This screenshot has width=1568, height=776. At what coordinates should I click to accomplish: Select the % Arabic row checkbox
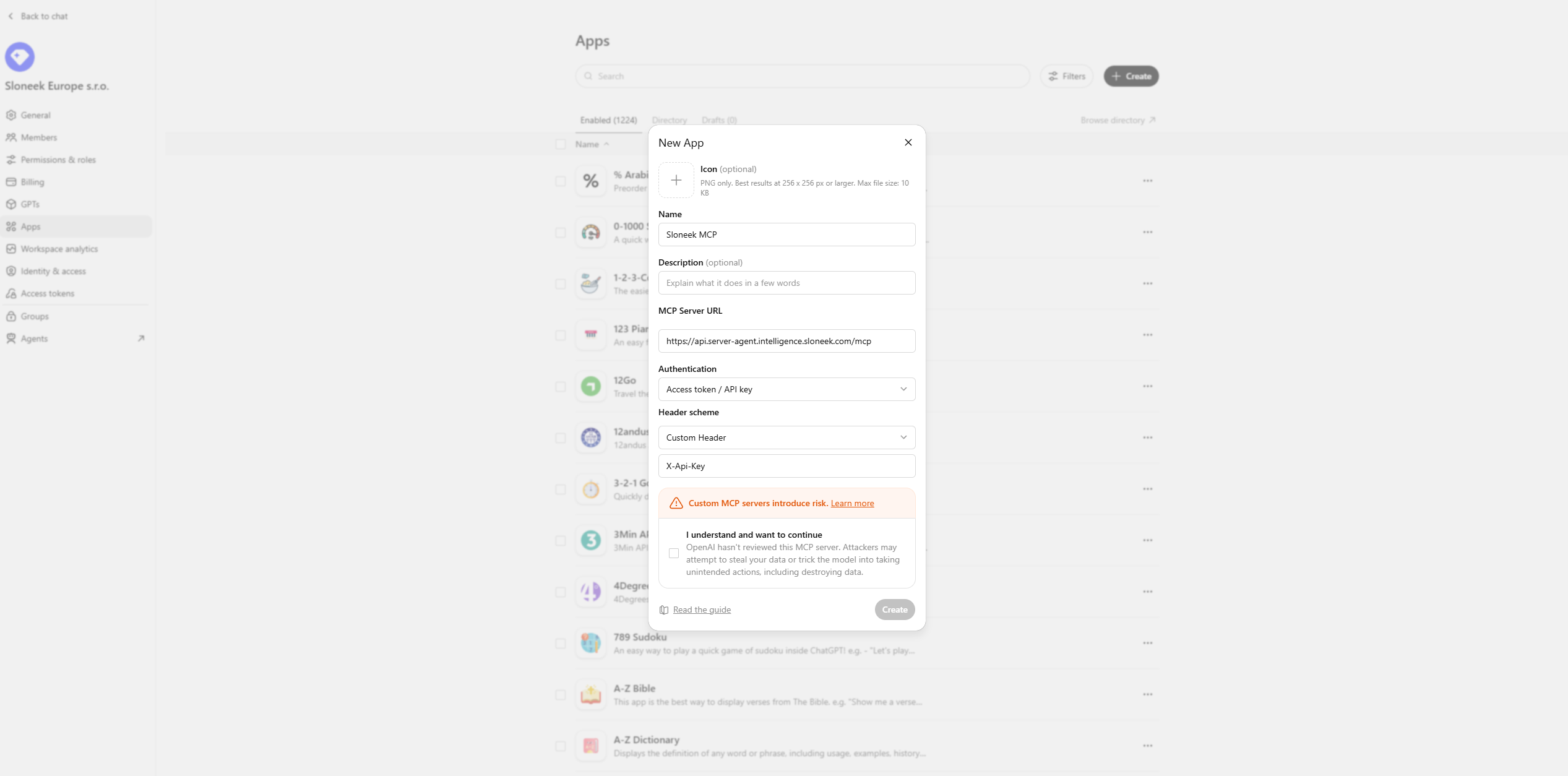coord(561,181)
